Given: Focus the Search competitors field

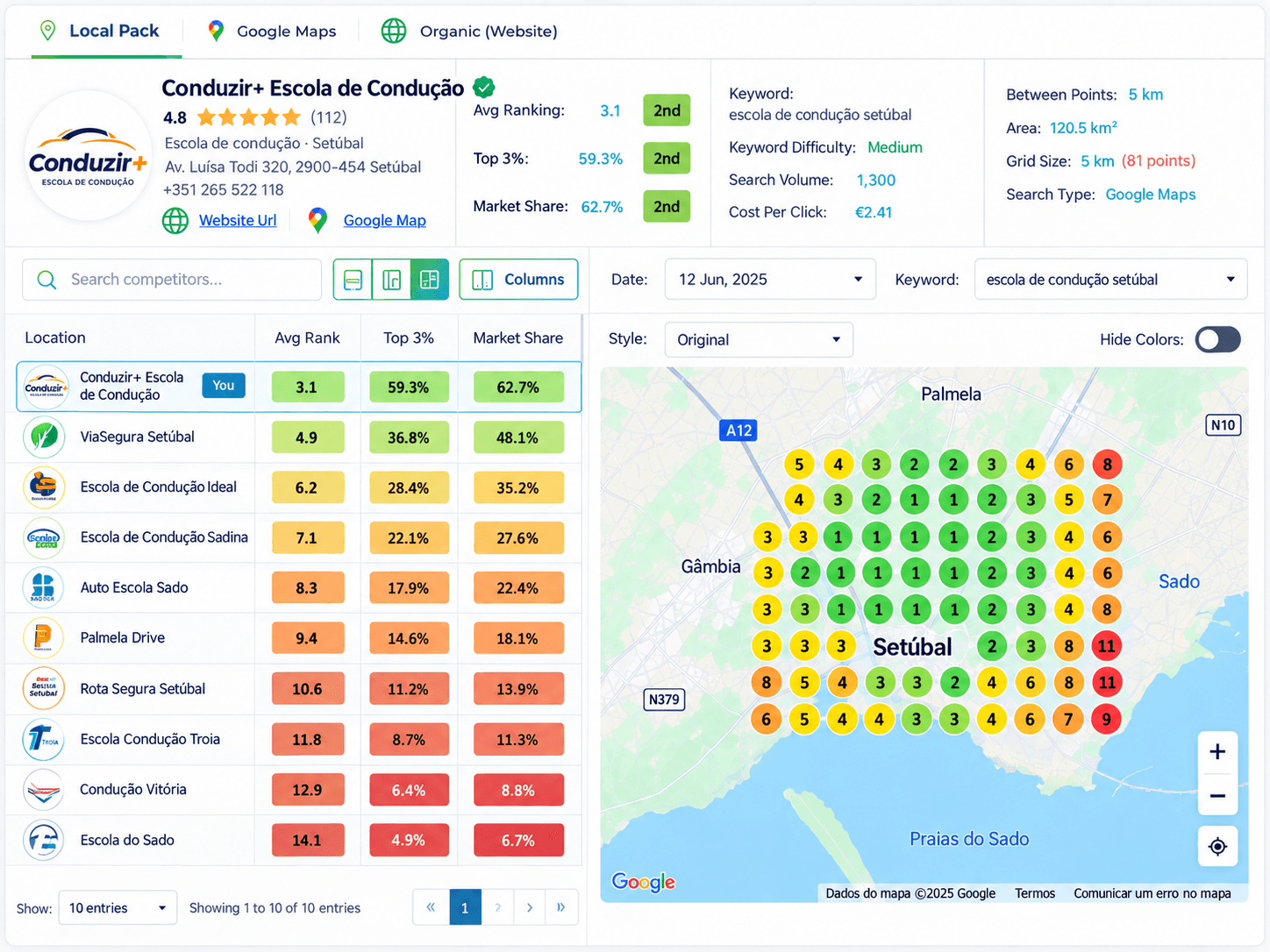Looking at the screenshot, I should (x=172, y=280).
